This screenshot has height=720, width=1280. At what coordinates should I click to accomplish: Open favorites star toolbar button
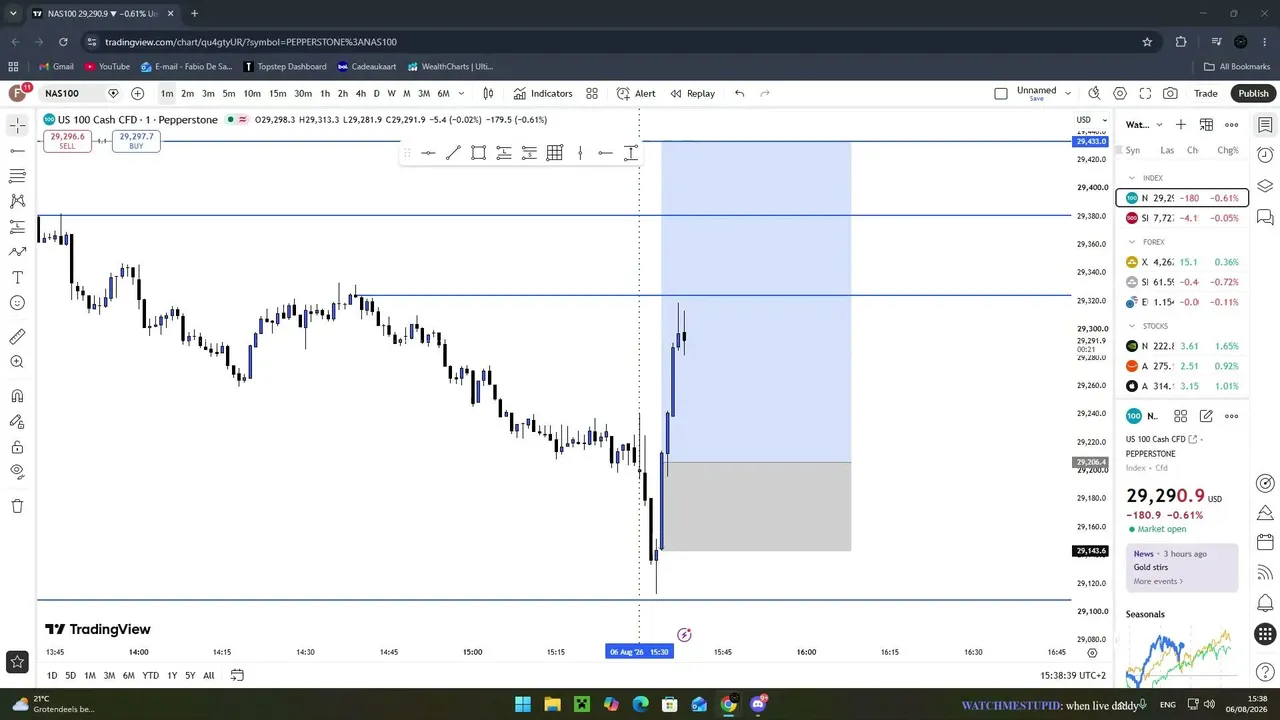(x=17, y=661)
